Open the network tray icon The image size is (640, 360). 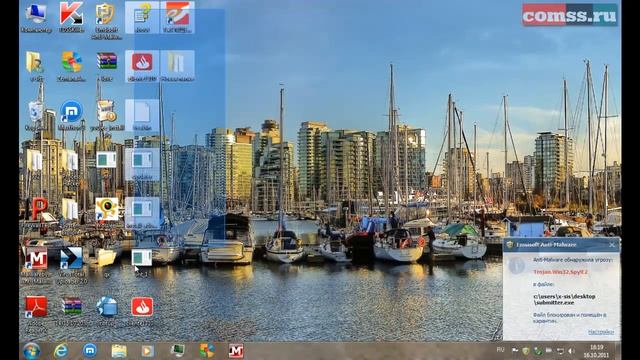pos(560,351)
